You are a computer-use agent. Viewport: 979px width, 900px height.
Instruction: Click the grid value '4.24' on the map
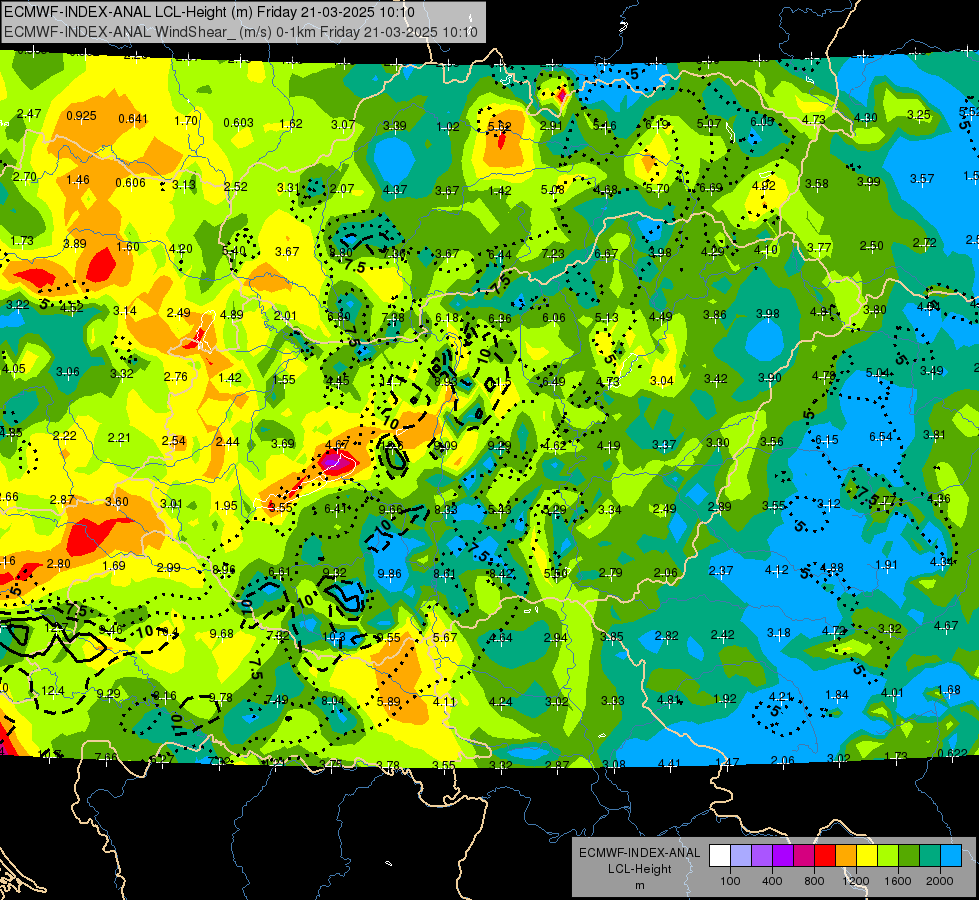pos(501,701)
